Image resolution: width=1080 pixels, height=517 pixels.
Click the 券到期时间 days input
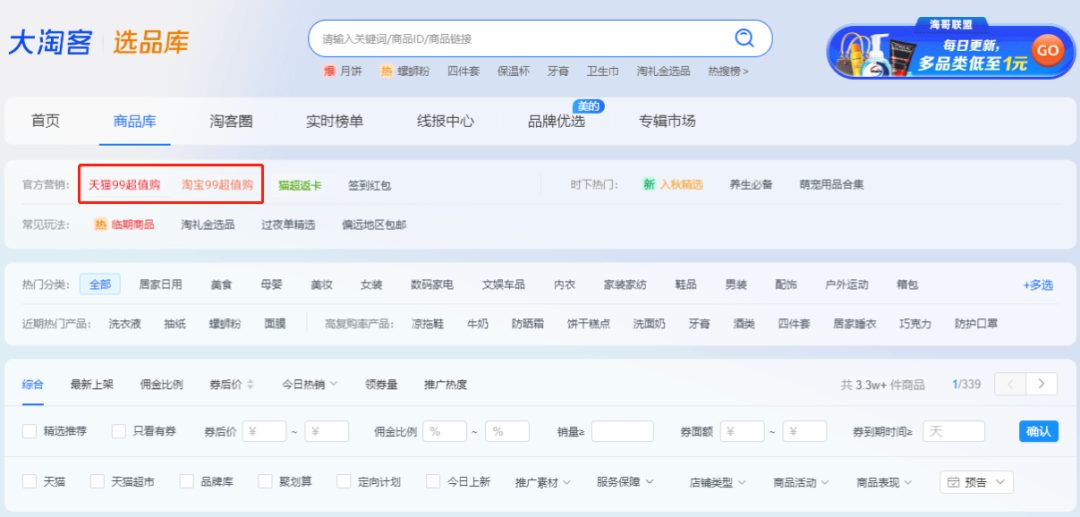pyautogui.click(x=953, y=432)
